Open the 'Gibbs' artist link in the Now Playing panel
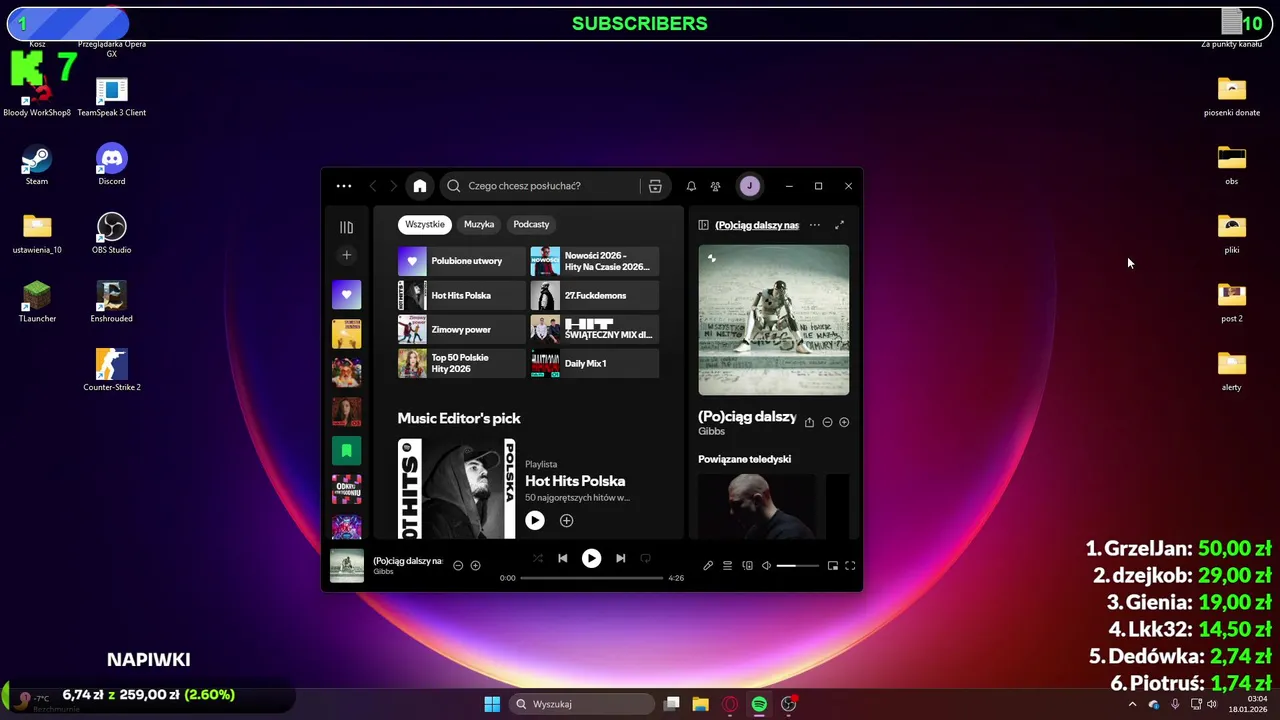Screen dimensions: 1280x720 (710, 431)
